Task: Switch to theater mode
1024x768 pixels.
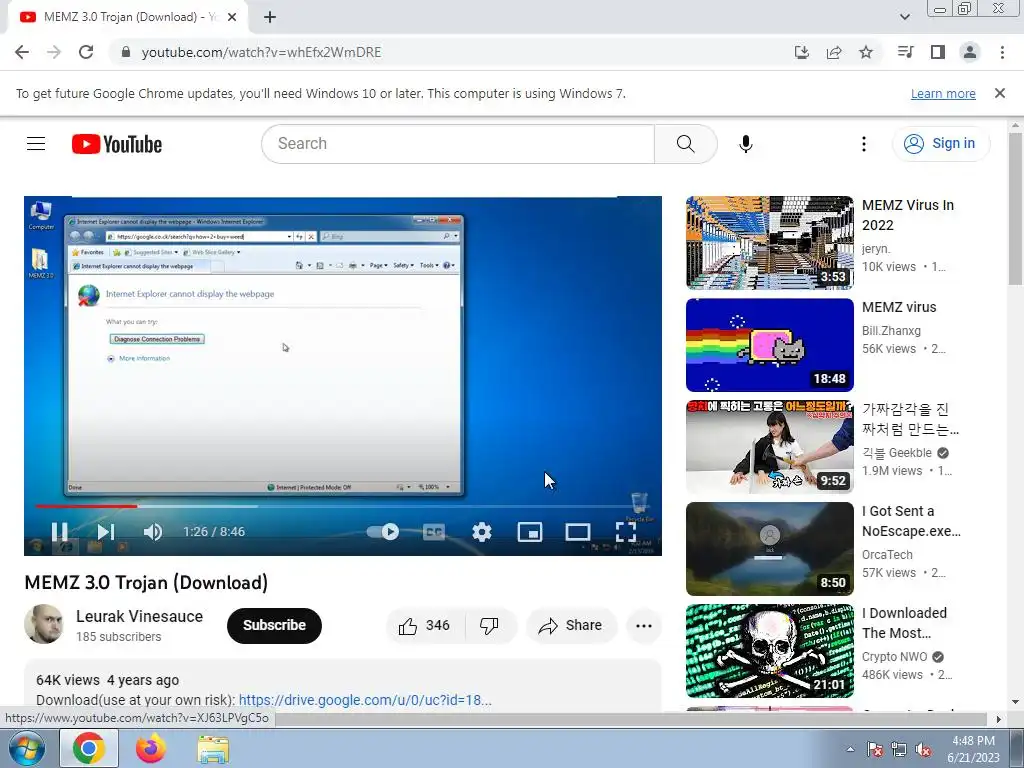Action: click(577, 532)
